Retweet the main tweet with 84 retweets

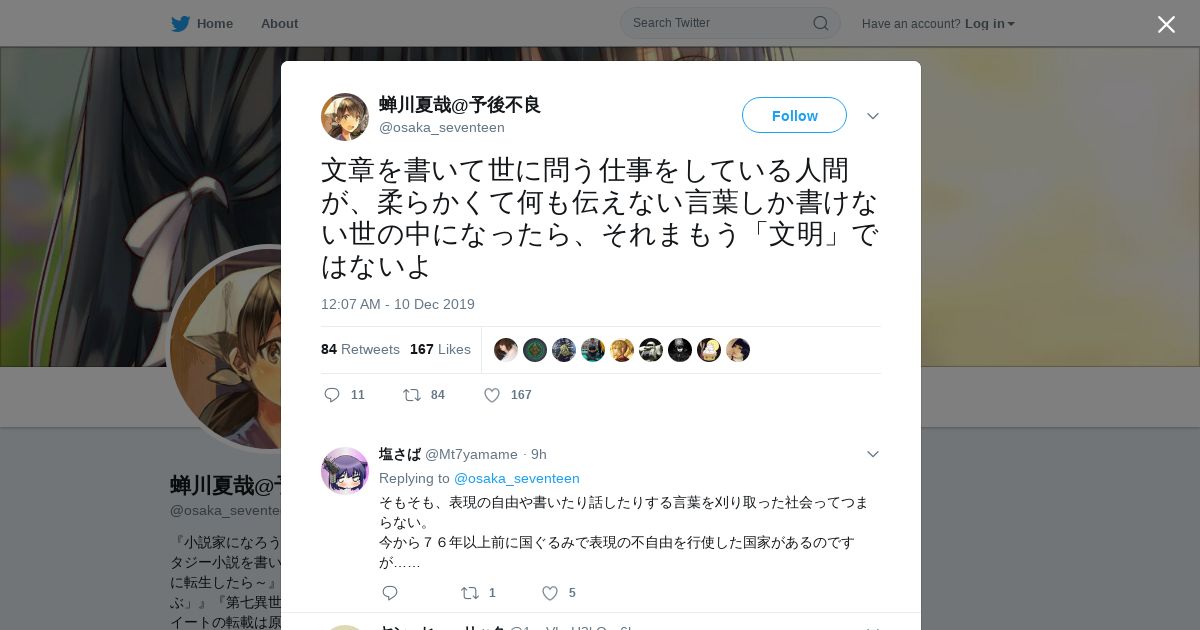click(x=411, y=395)
